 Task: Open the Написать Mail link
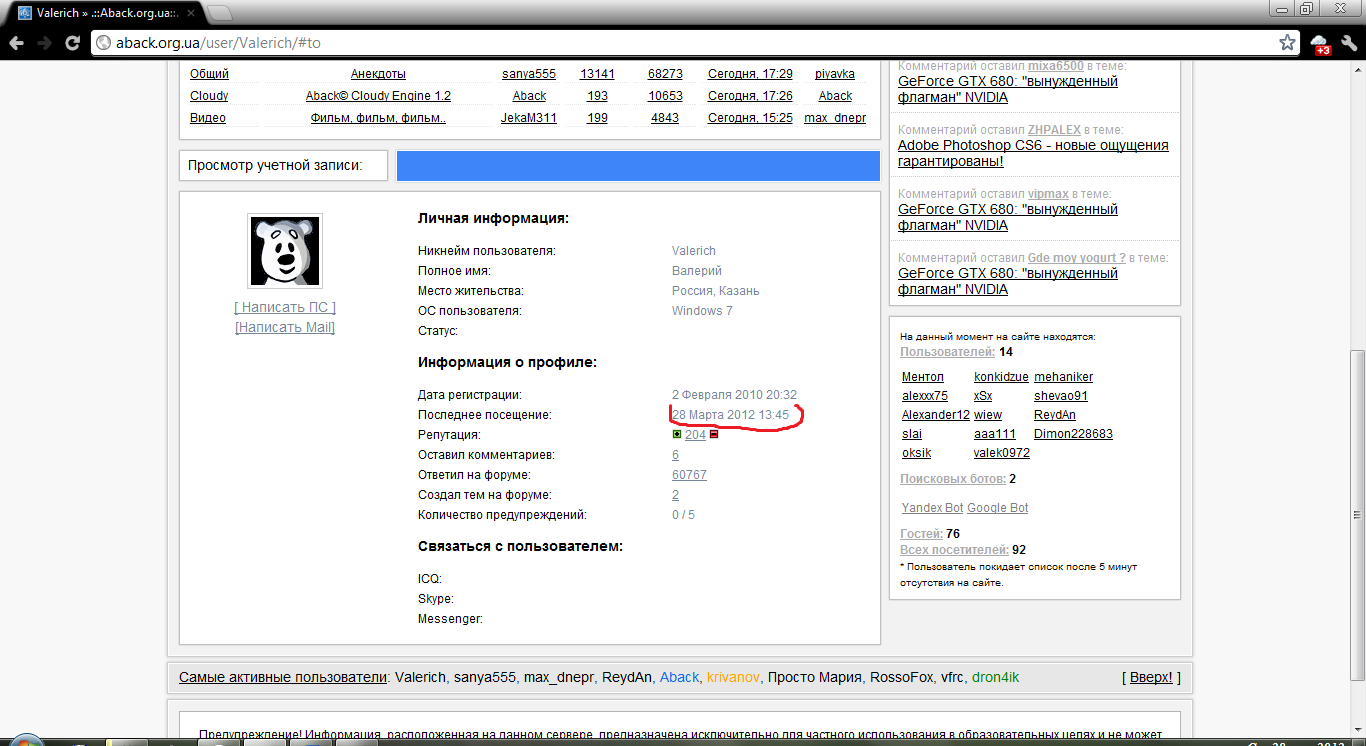click(285, 328)
